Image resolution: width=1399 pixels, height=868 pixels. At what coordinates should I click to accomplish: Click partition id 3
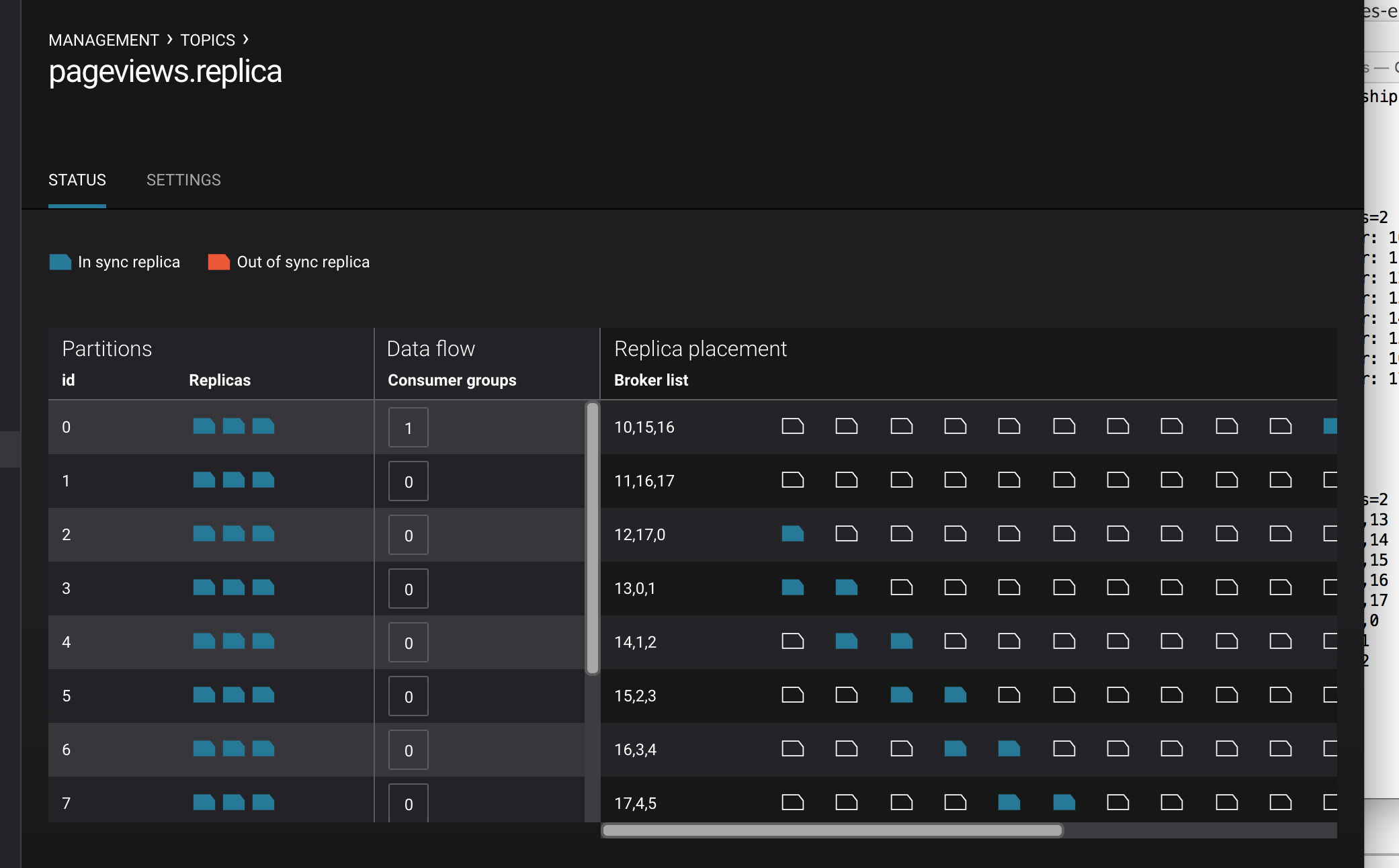(x=67, y=589)
